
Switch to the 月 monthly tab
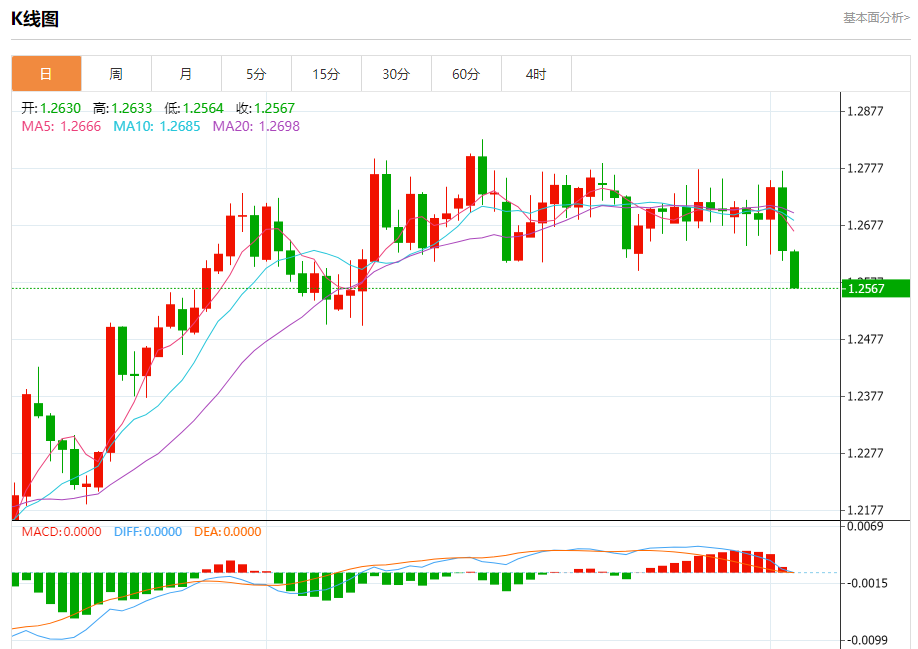click(x=186, y=74)
